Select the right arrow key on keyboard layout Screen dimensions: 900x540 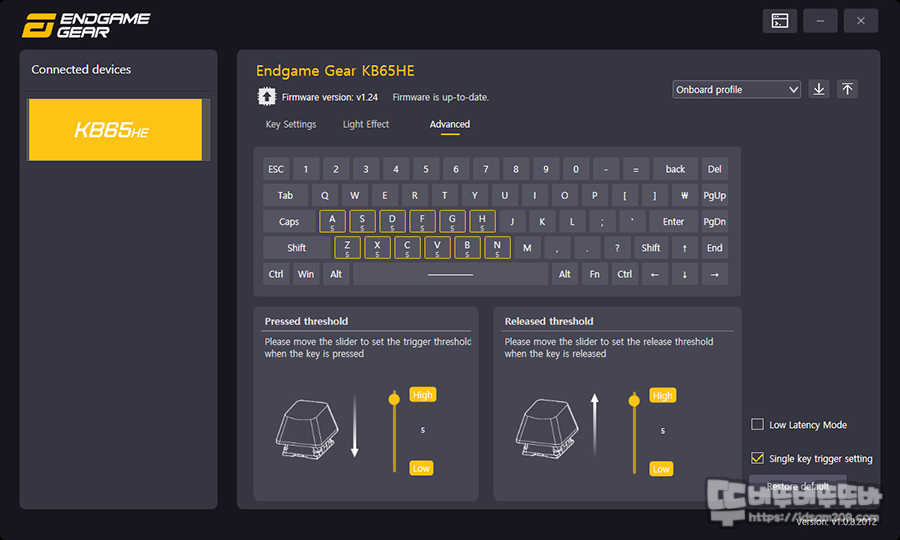coord(715,274)
